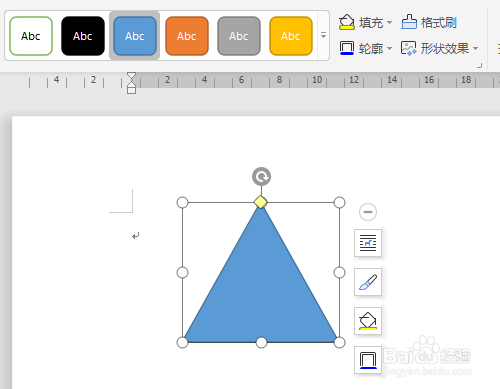The height and width of the screenshot is (389, 500).
Task: Click the floating shape outline icon
Action: [368, 360]
